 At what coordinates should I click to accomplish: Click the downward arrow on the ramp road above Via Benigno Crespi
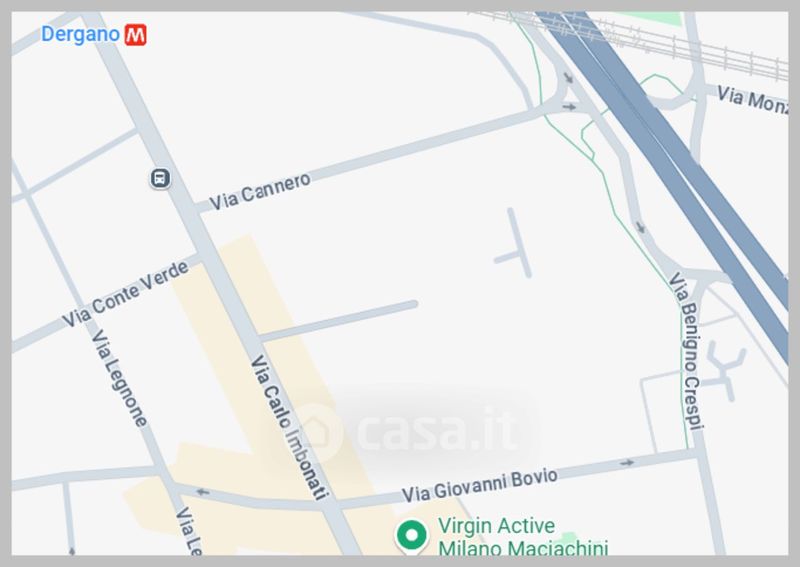coord(640,227)
